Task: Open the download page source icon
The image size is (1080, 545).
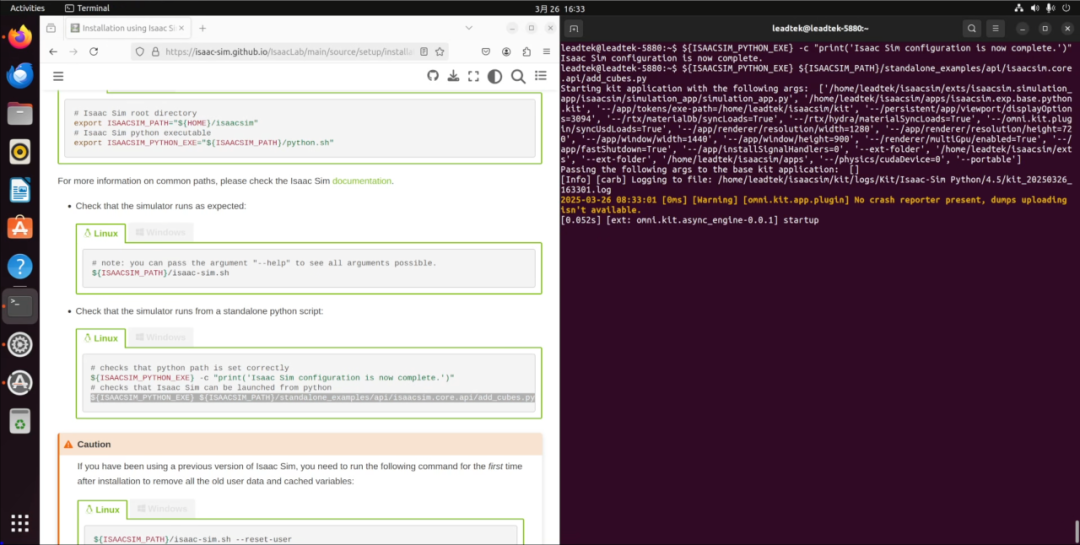Action: (x=453, y=76)
